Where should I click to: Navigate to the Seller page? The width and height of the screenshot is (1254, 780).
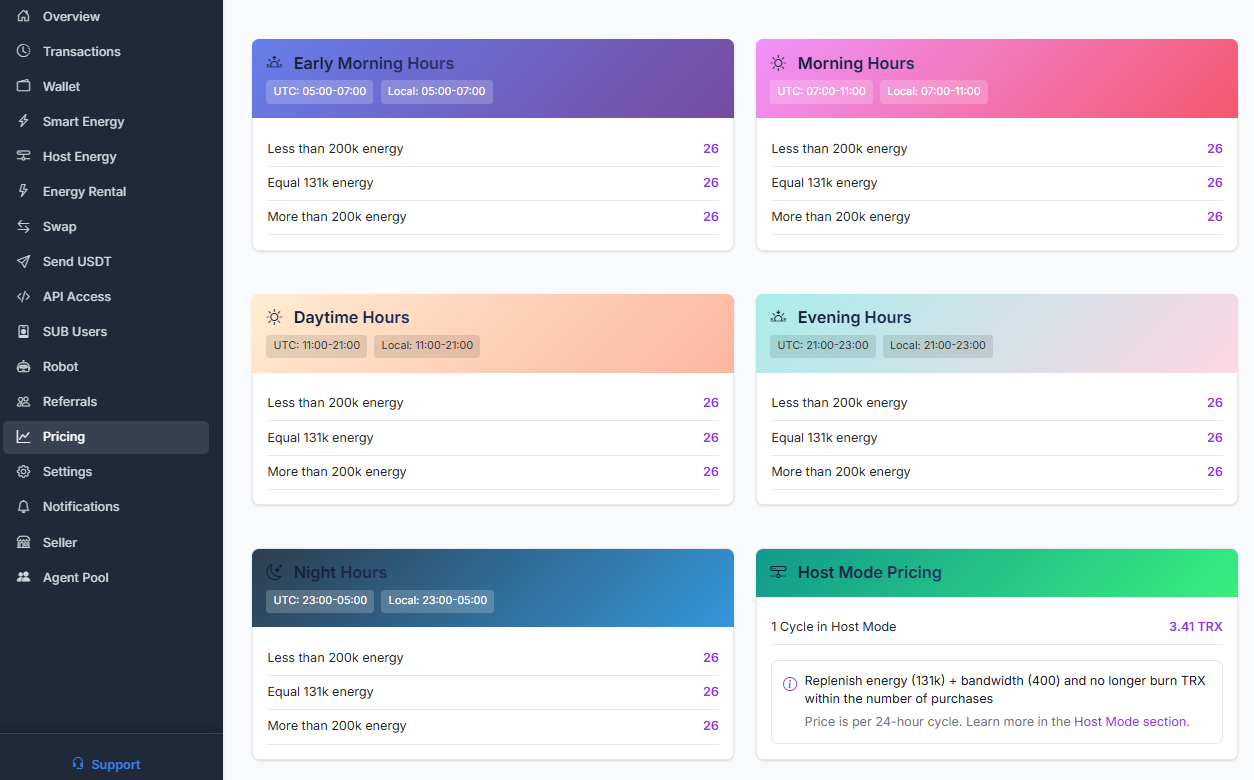tap(59, 542)
